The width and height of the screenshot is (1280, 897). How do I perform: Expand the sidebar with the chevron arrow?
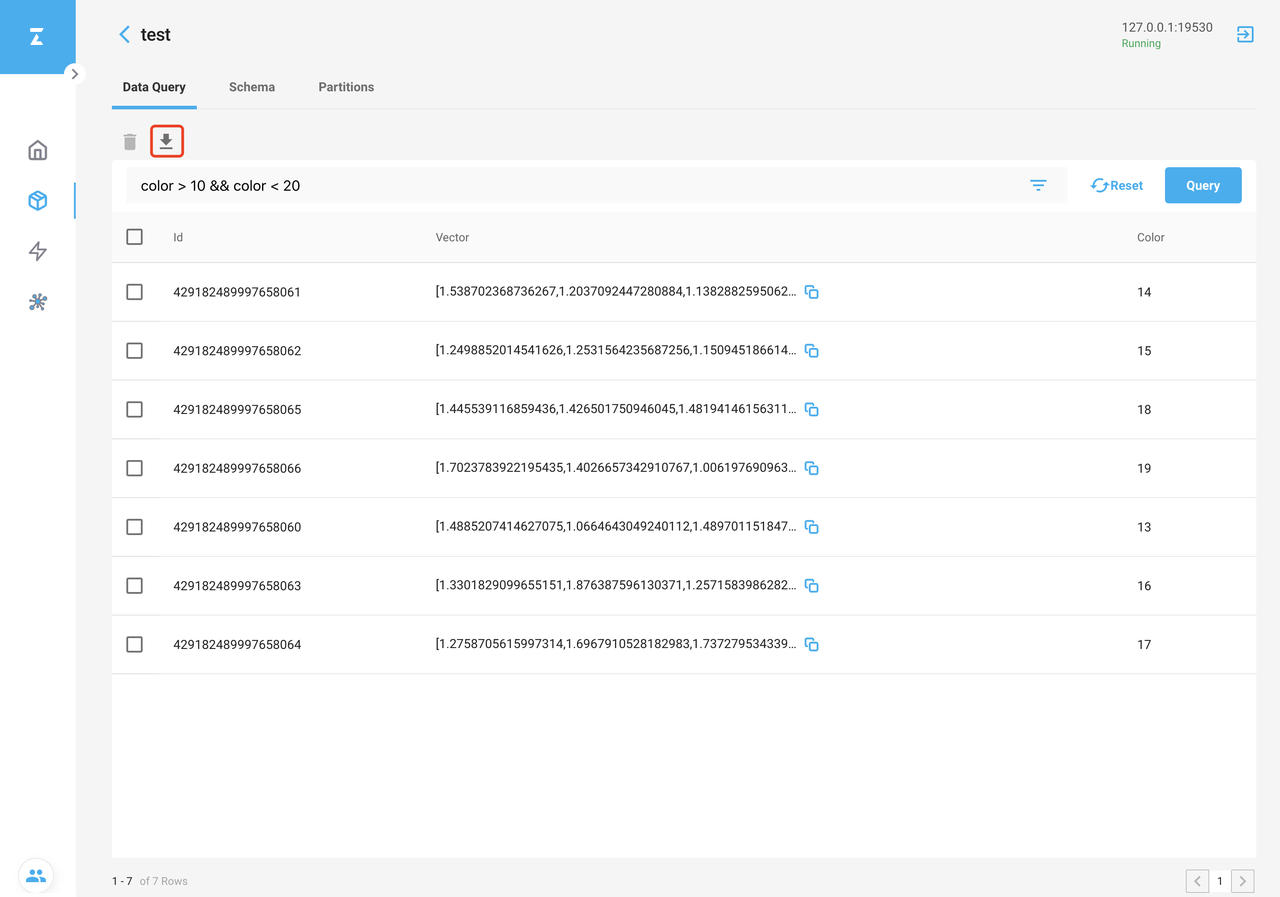pyautogui.click(x=74, y=74)
